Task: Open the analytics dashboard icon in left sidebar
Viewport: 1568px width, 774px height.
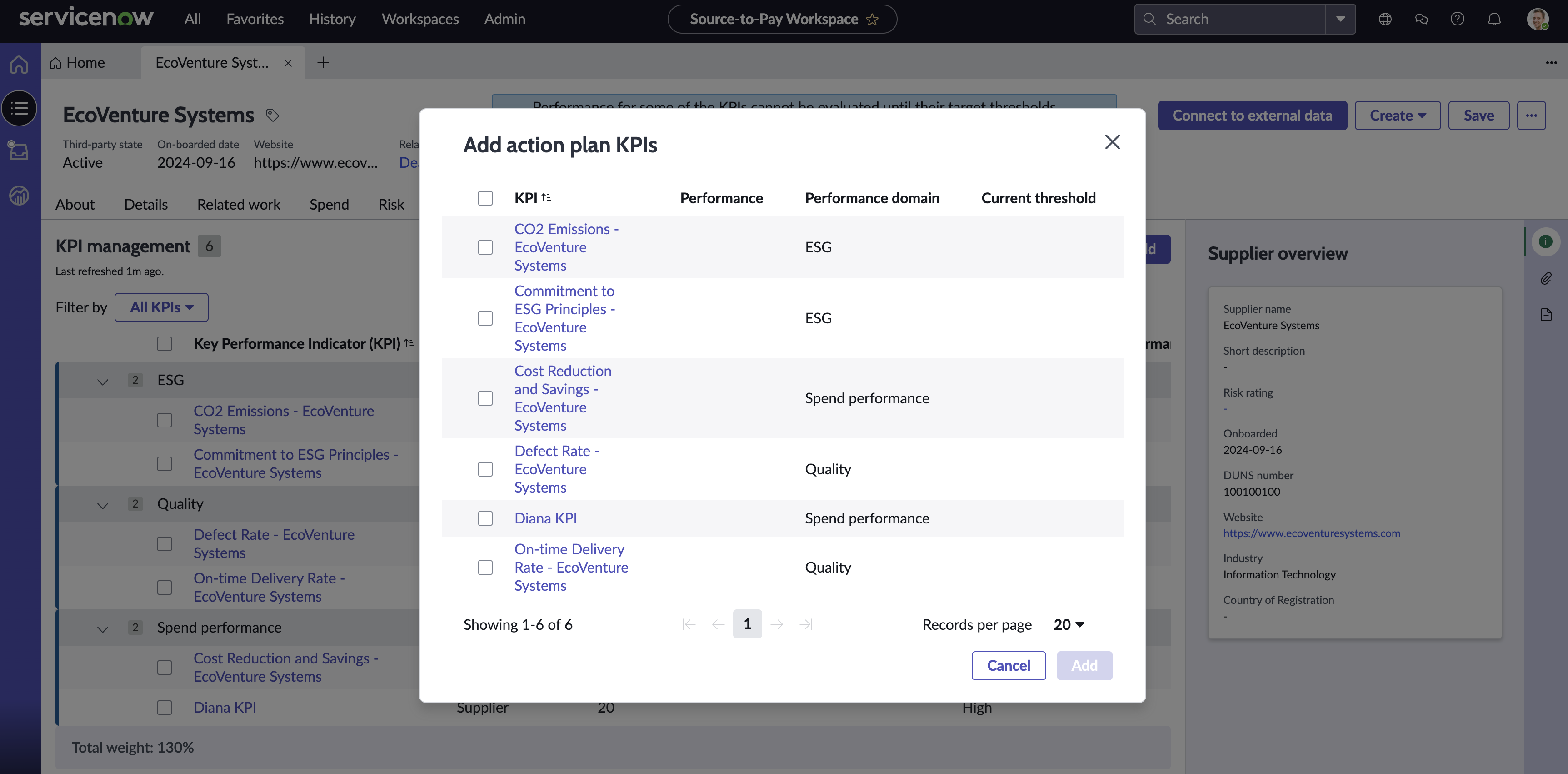Action: point(20,195)
